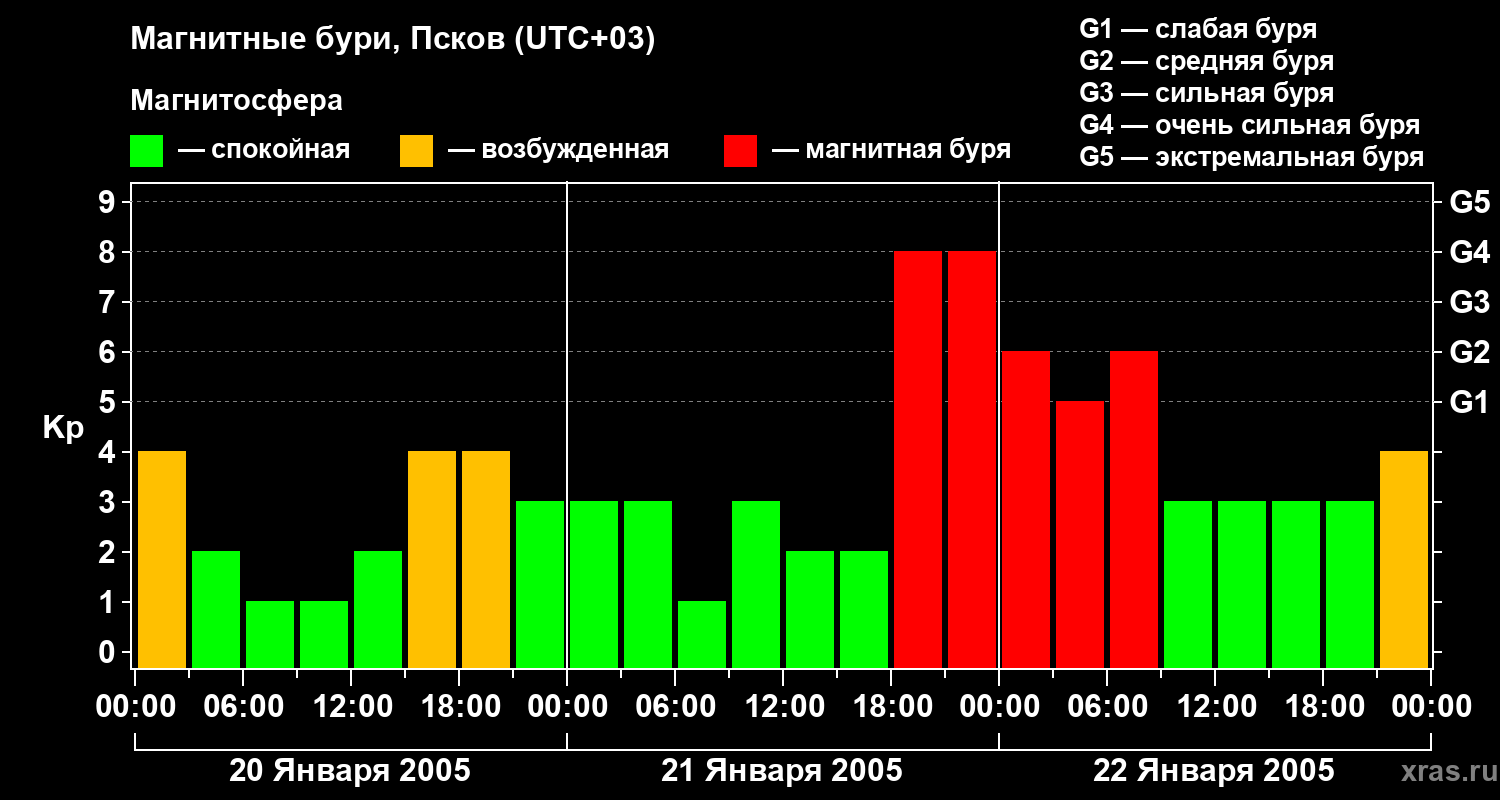Image resolution: width=1500 pixels, height=800 pixels.
Task: Click the 'G1' label on the right axis
Action: (x=1469, y=402)
